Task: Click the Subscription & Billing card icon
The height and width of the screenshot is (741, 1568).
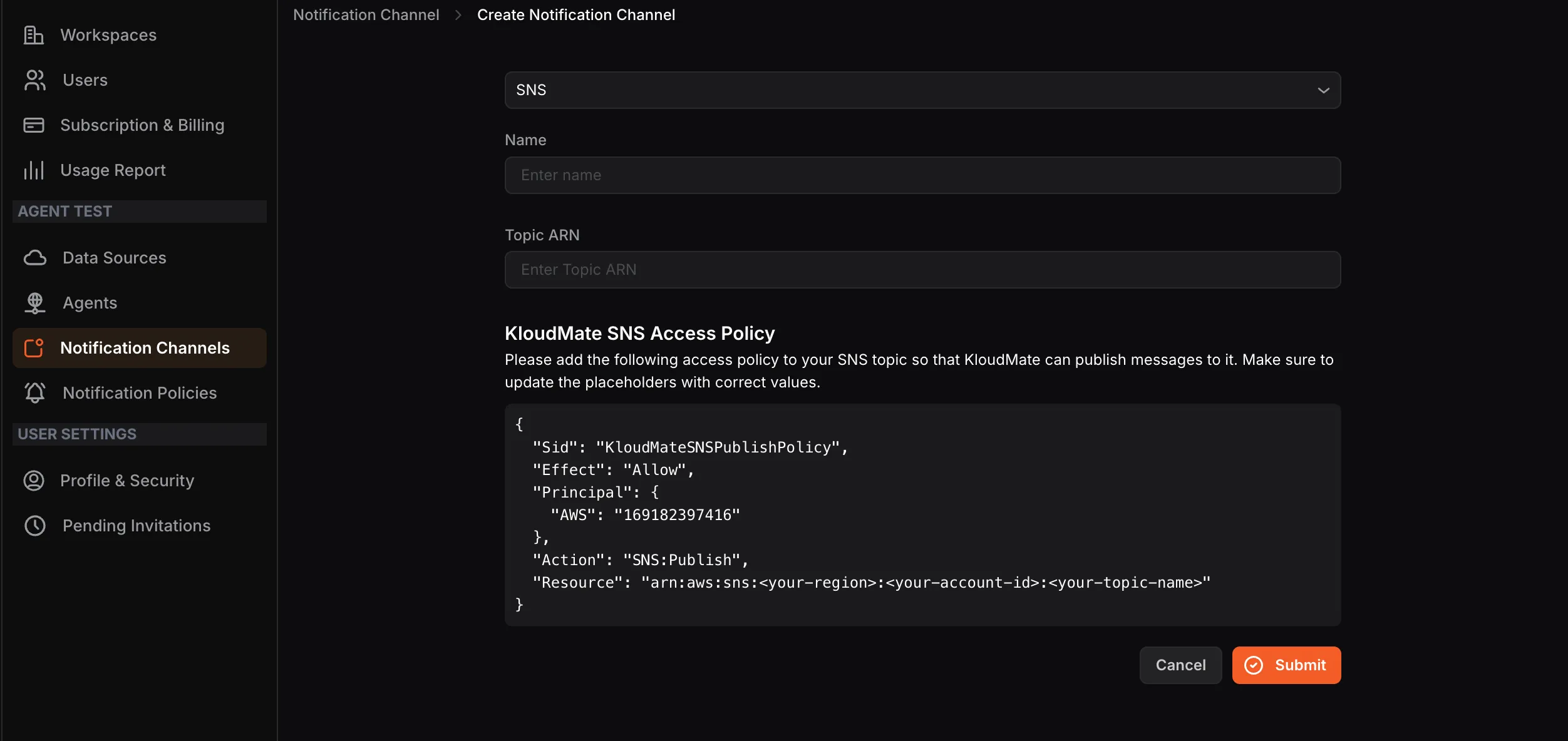Action: (x=34, y=125)
